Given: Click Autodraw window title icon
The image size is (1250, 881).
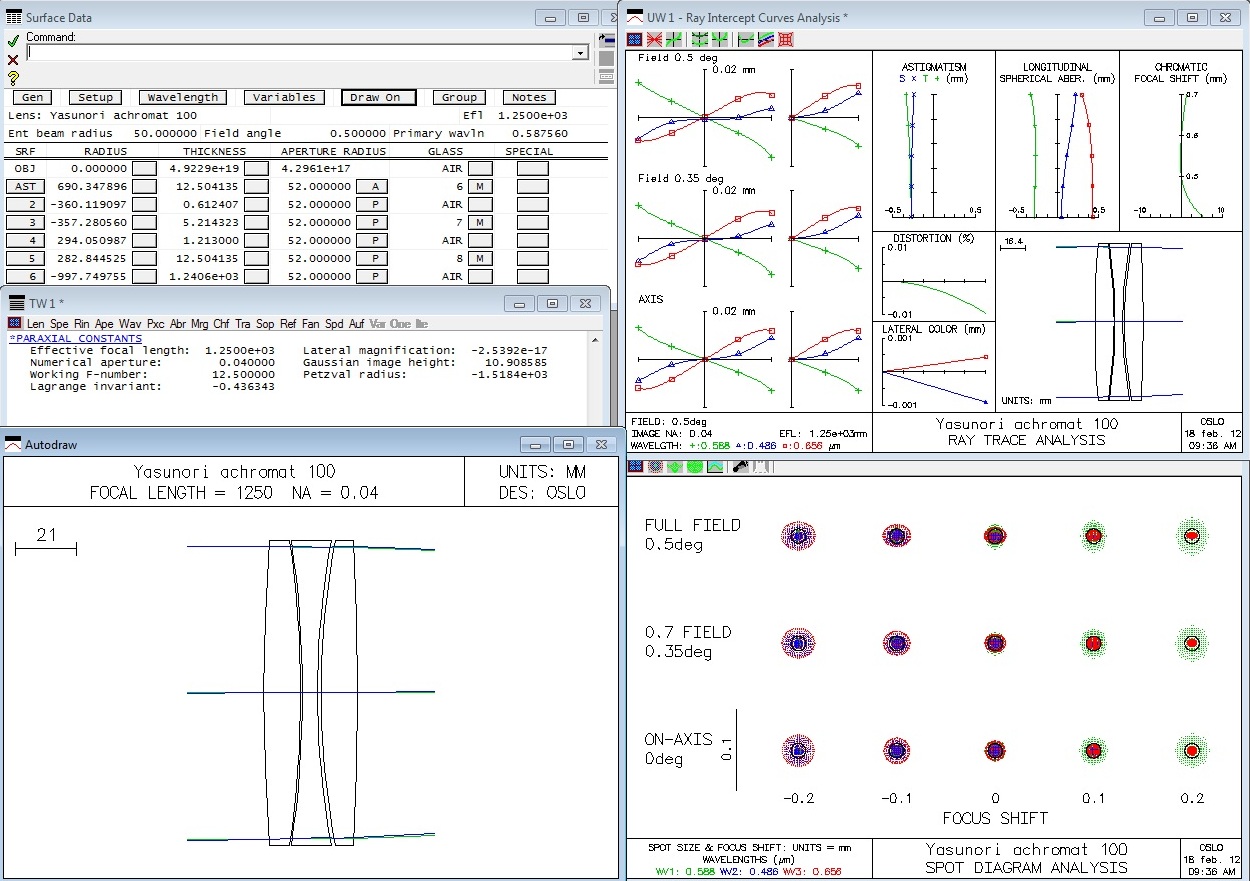Looking at the screenshot, I should [13, 444].
